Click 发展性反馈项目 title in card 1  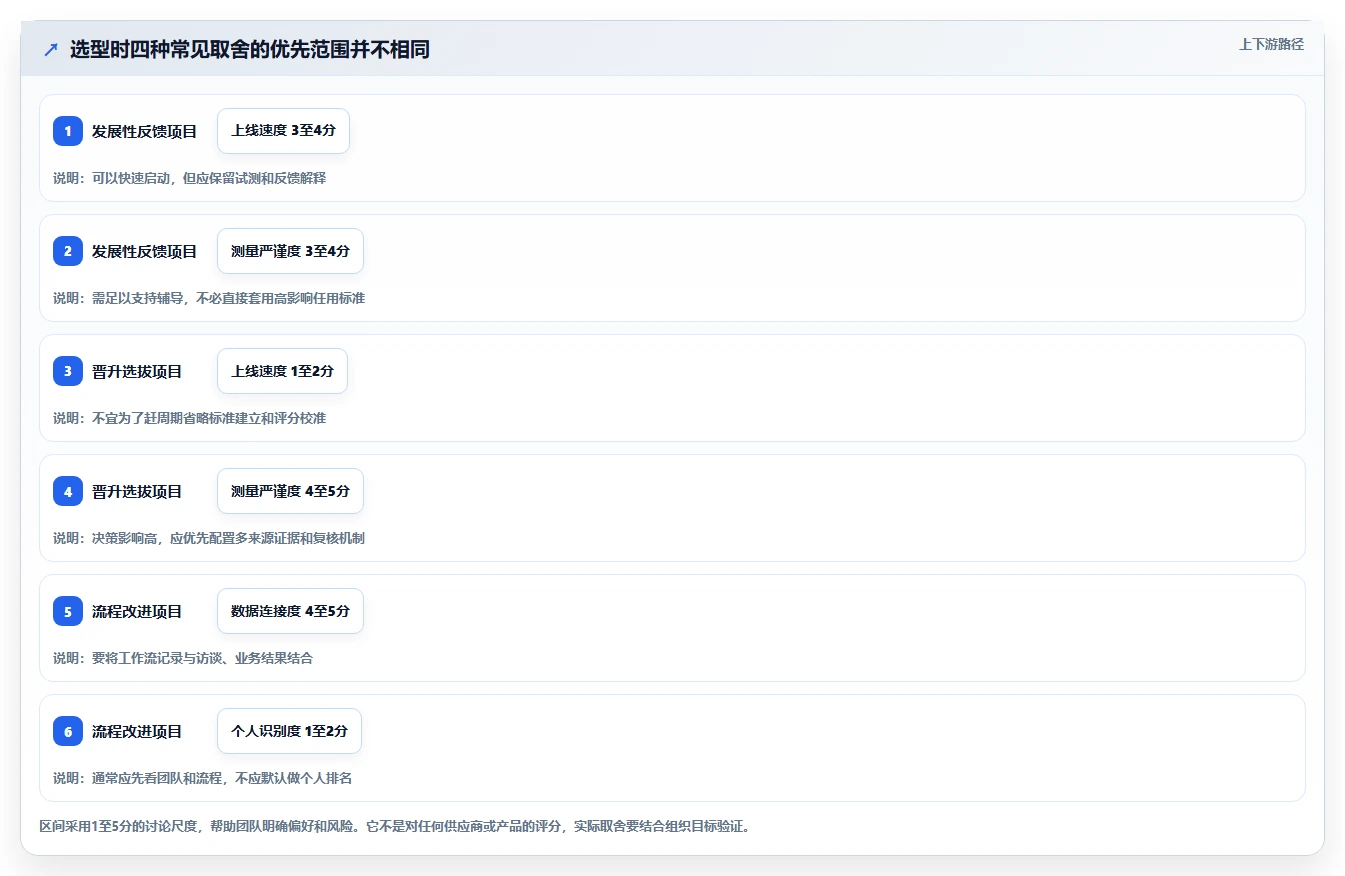pyautogui.click(x=145, y=131)
